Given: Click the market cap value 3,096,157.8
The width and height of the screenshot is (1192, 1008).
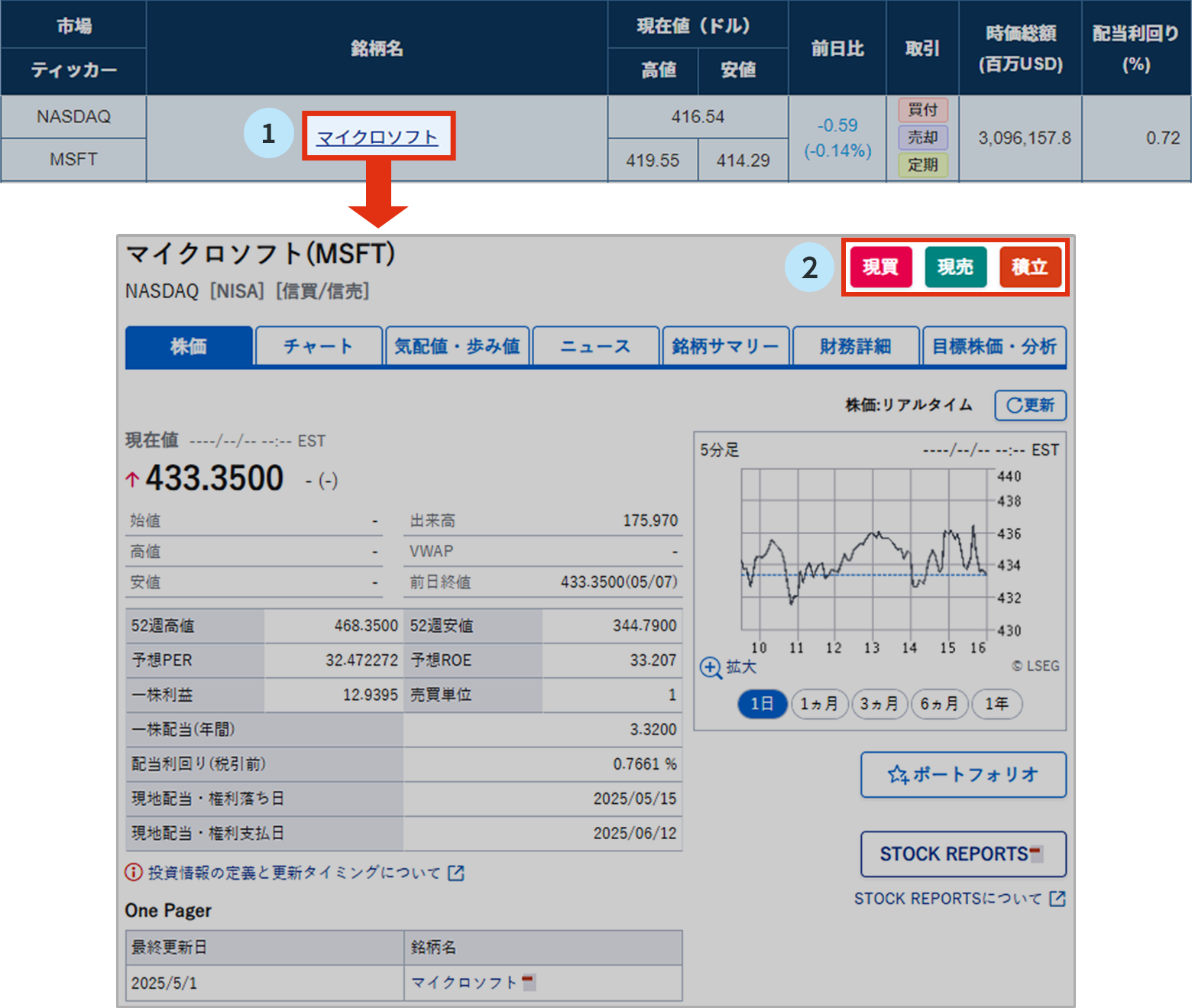Looking at the screenshot, I should click(x=1025, y=138).
